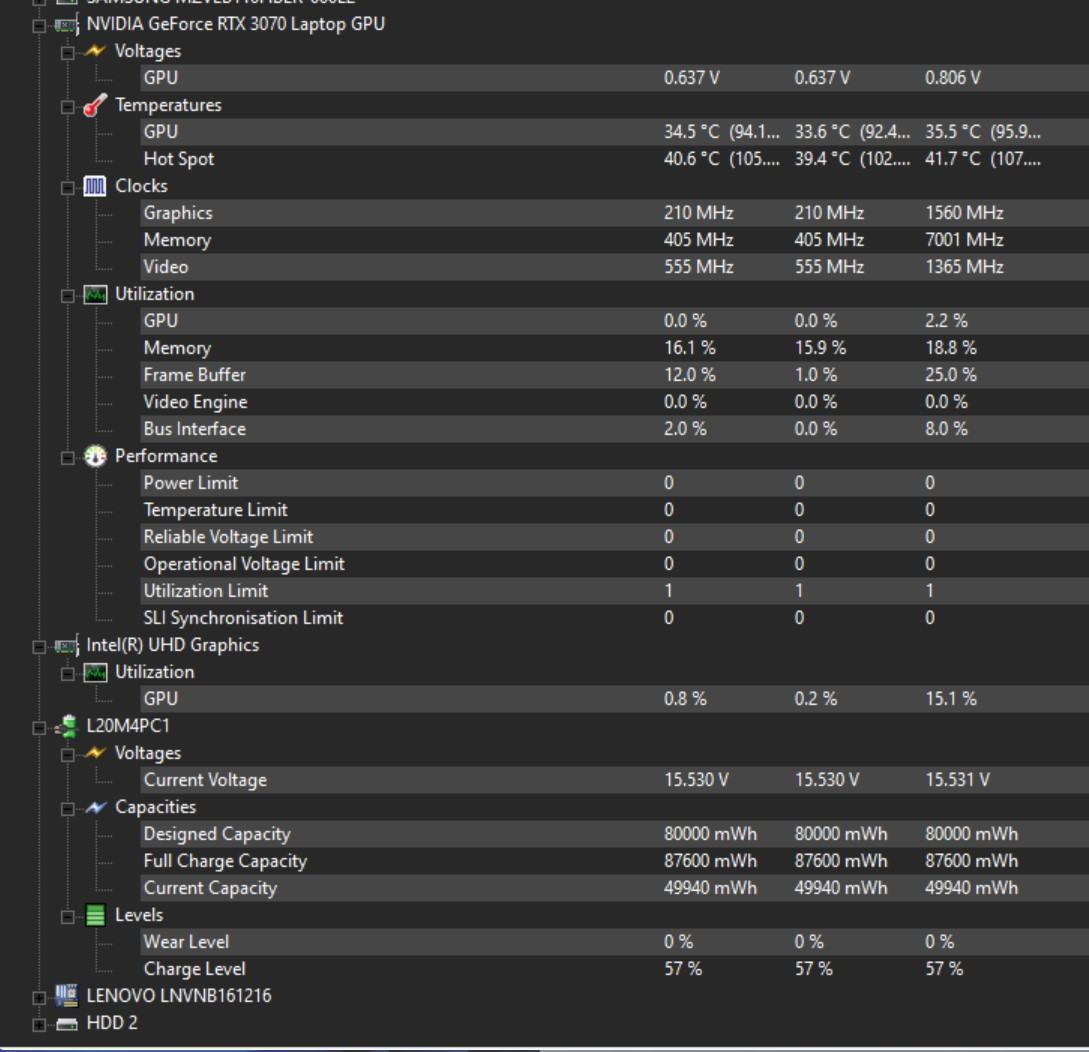Select the Video clock row
Viewport: 1089px width, 1052px height.
point(615,267)
